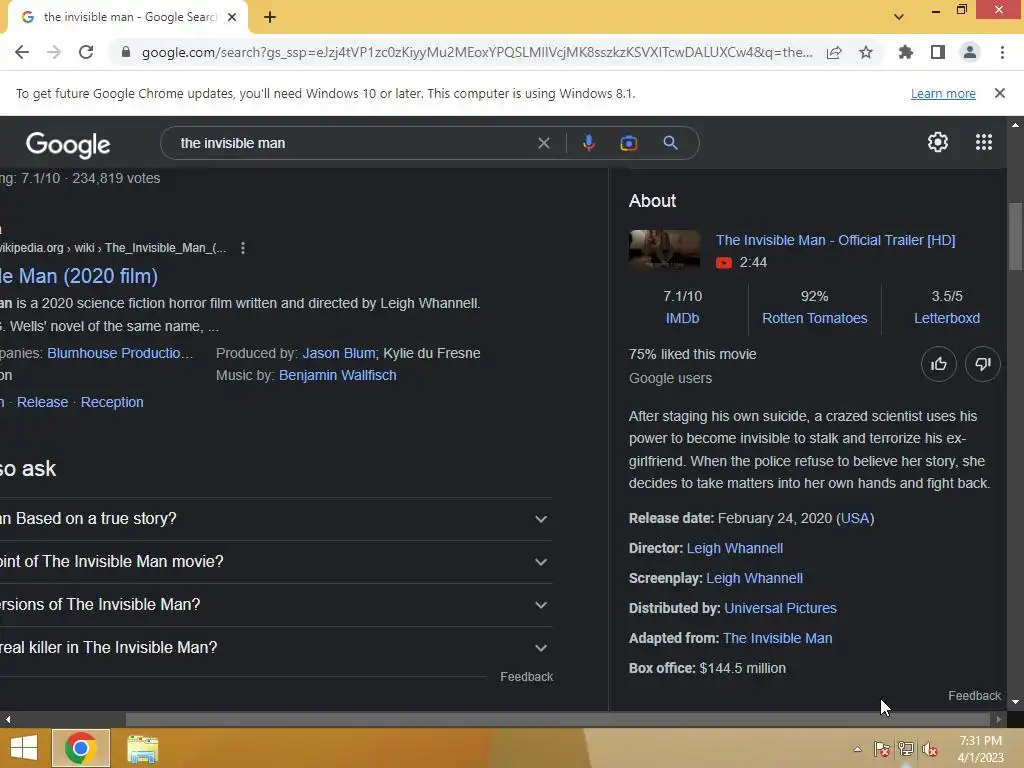Jump to the Release section link

tap(42, 402)
